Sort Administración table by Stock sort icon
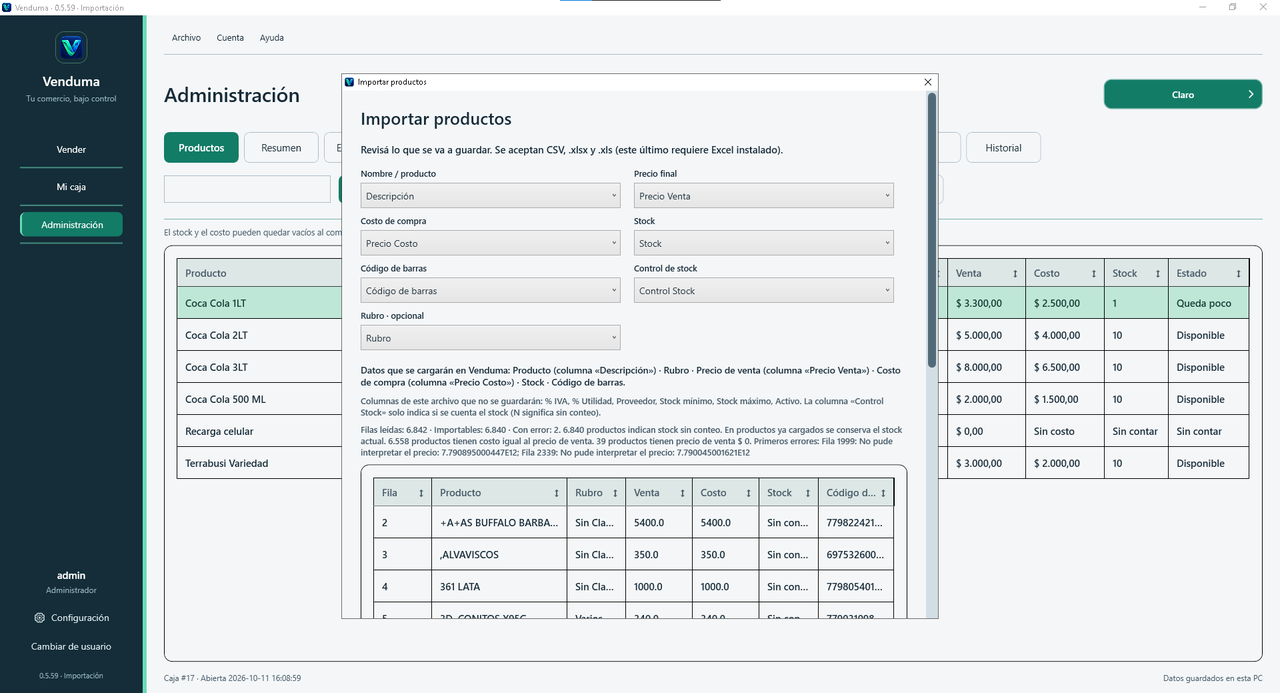Screen dimensions: 1280x693 (1158, 273)
